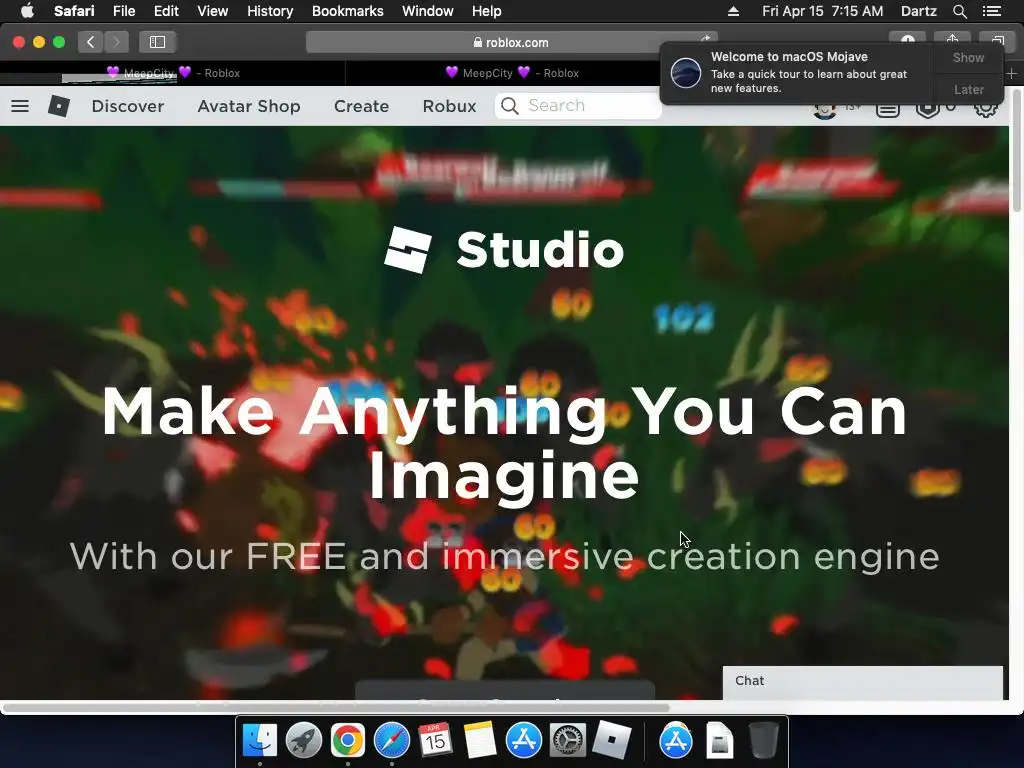Click the date and time in menu bar
This screenshot has height=768, width=1024.
click(x=822, y=11)
